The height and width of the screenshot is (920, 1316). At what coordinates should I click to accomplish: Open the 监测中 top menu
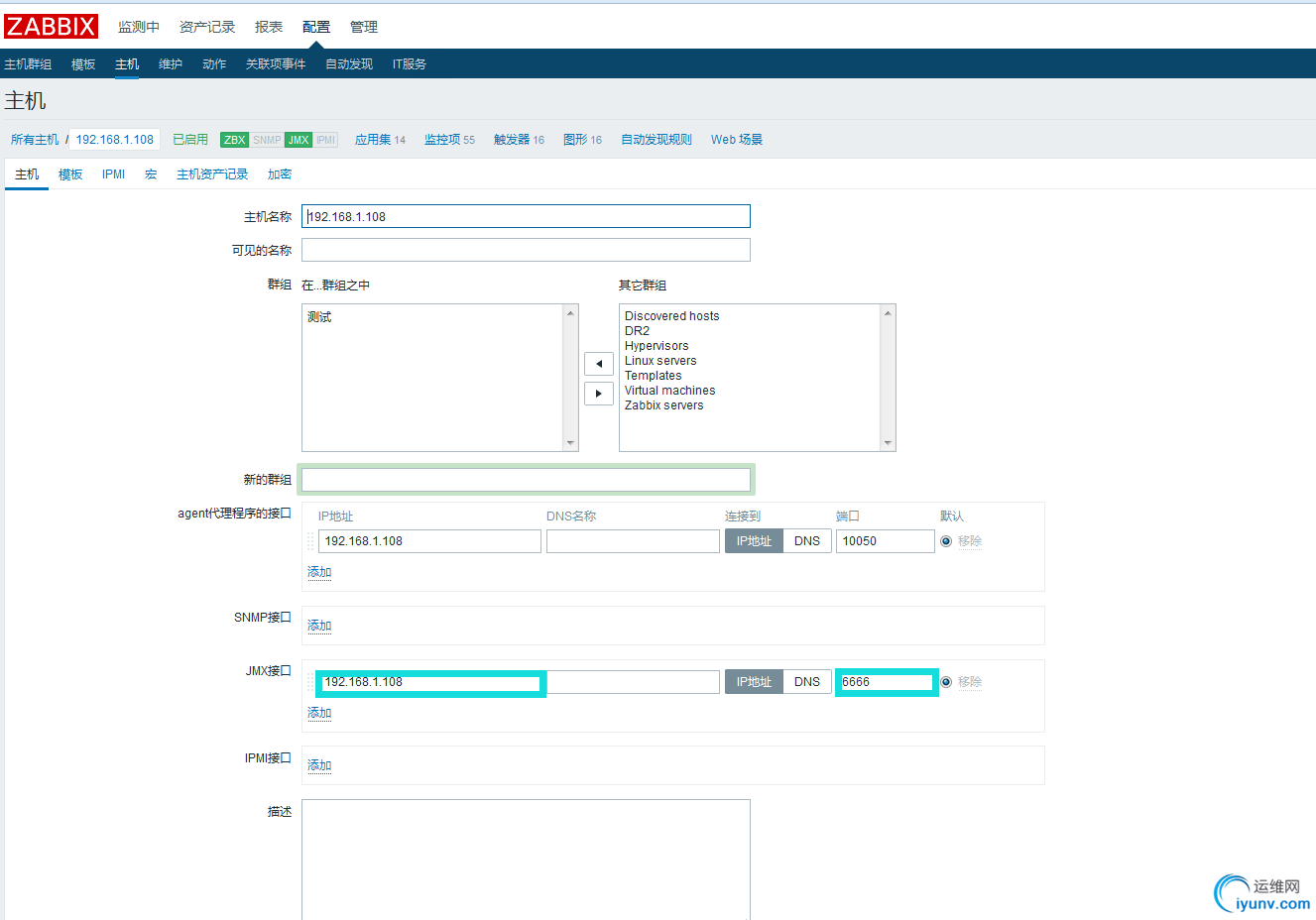click(139, 27)
